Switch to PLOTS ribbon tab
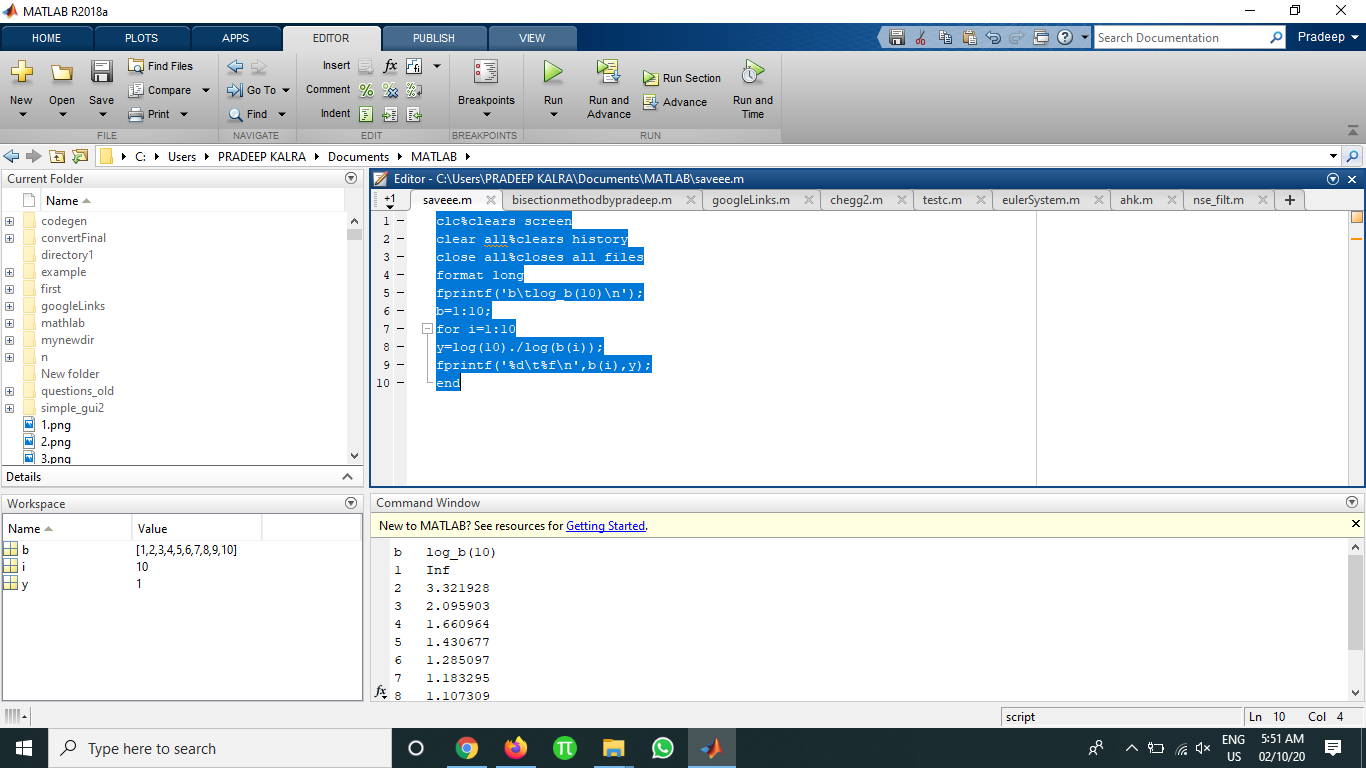Screen dimensions: 1366x768 click(x=141, y=38)
